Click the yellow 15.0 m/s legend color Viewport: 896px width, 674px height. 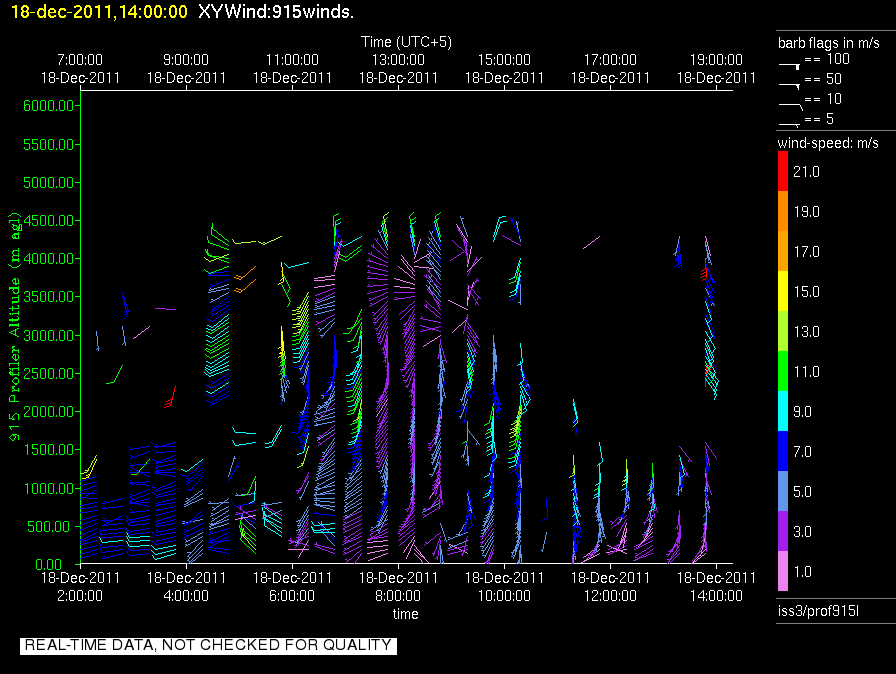pyautogui.click(x=783, y=291)
